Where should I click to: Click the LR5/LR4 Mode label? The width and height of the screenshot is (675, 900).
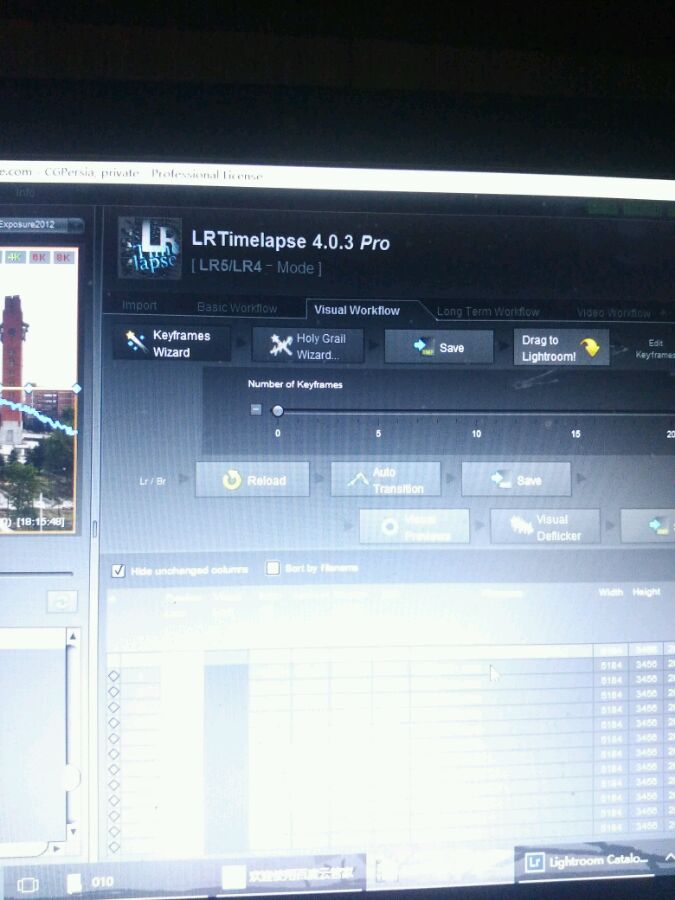tap(256, 267)
